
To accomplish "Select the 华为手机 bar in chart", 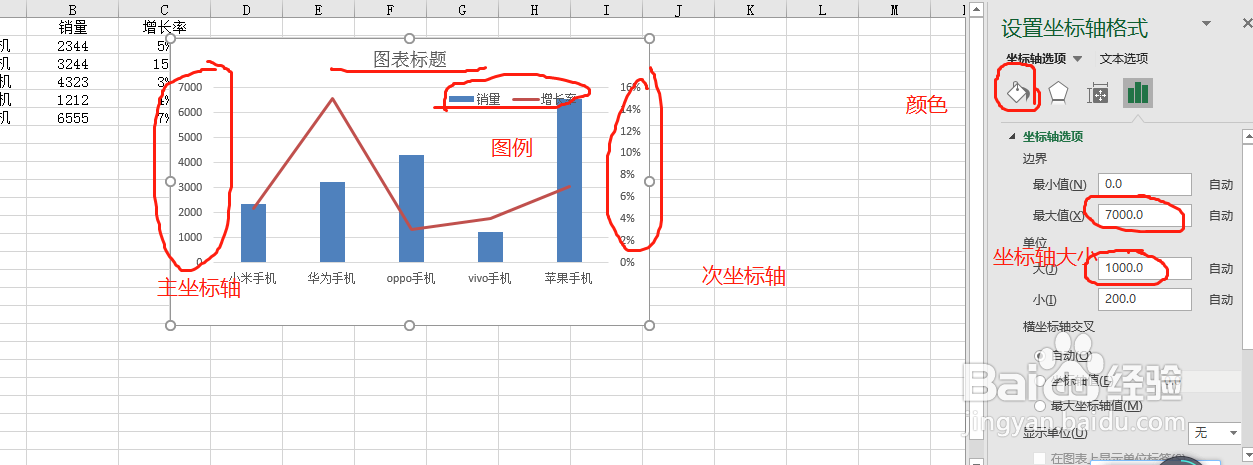I will pos(332,222).
